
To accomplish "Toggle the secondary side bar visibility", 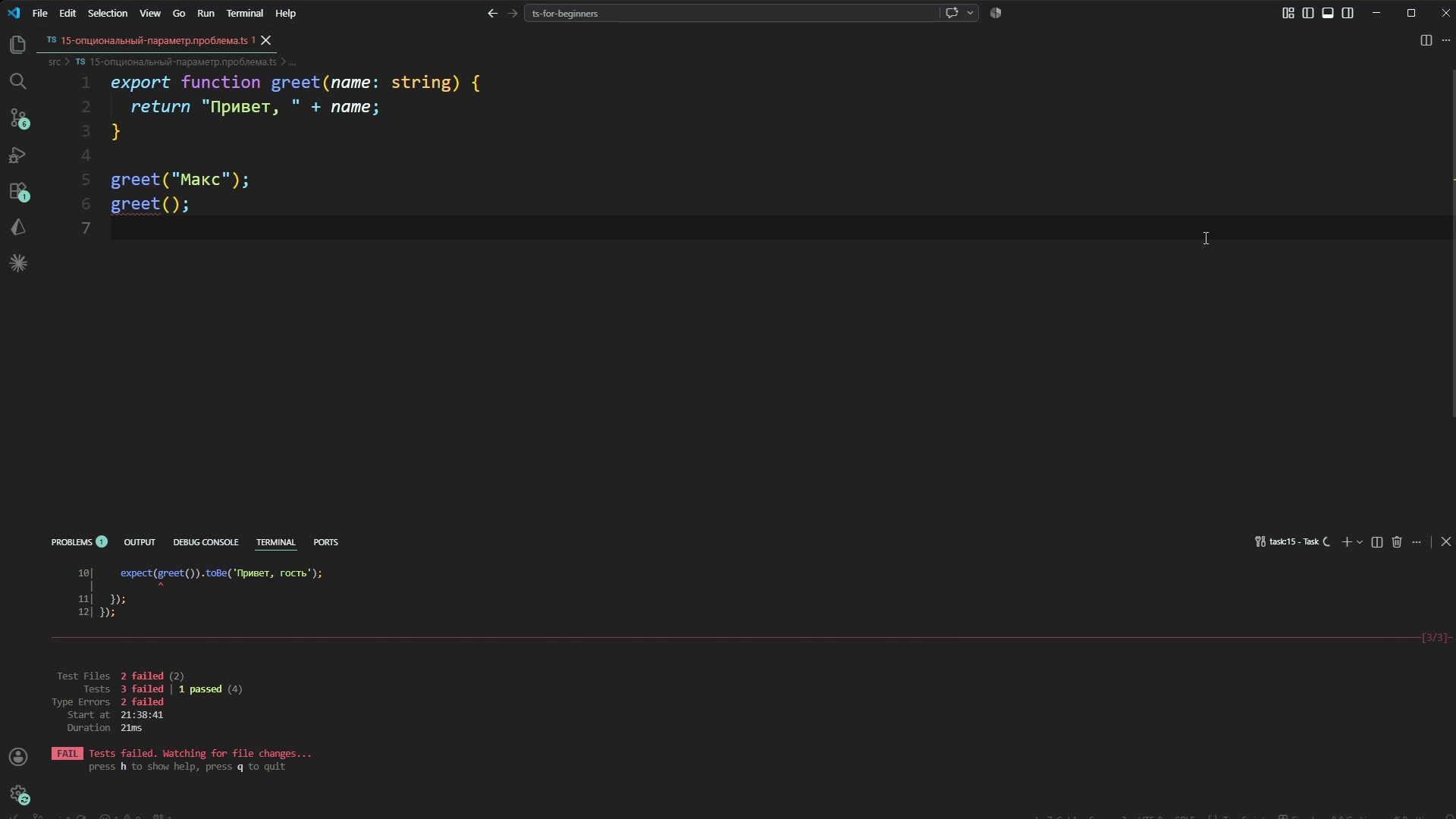I will pyautogui.click(x=1348, y=13).
